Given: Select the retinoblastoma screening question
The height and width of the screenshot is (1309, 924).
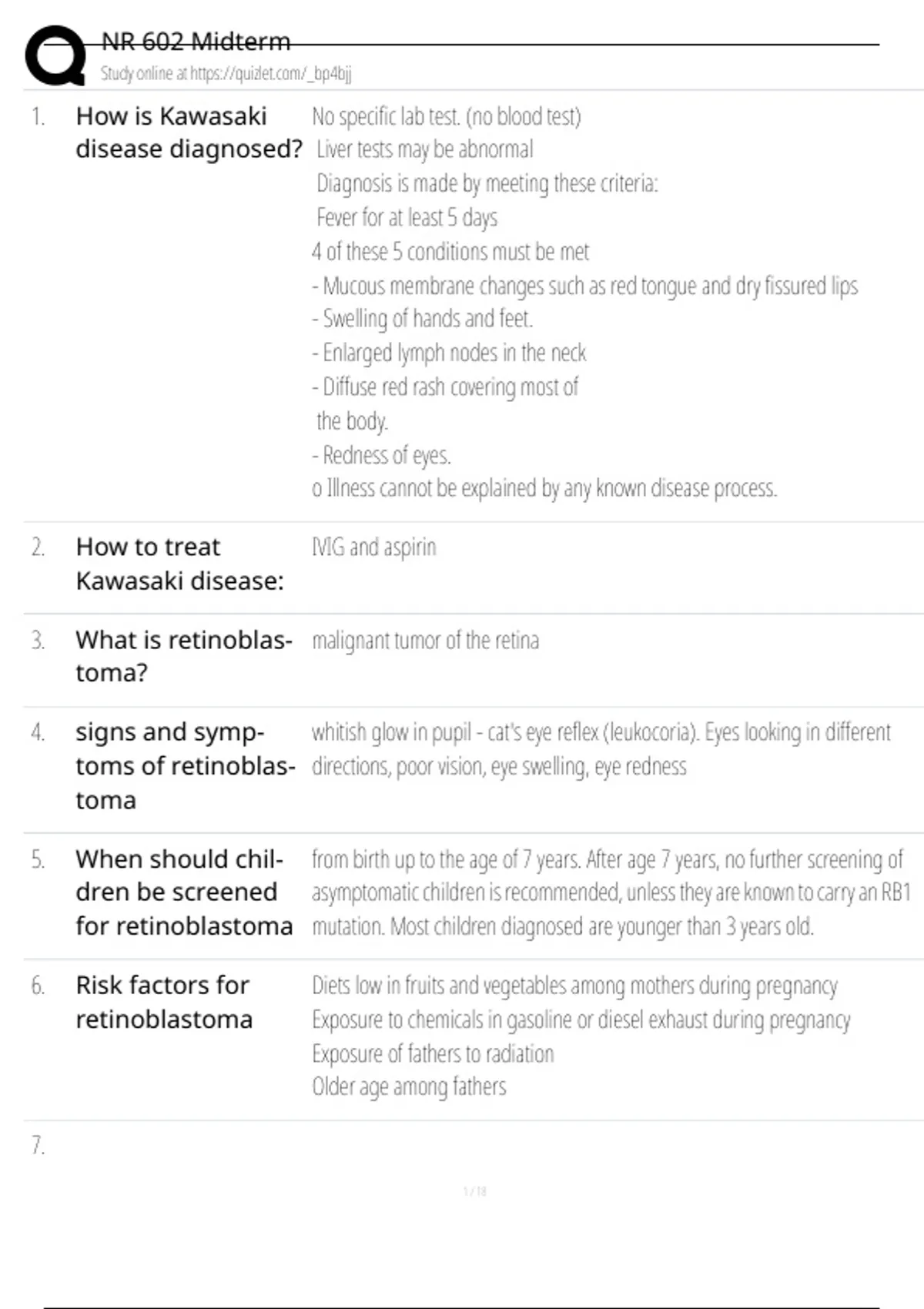Looking at the screenshot, I should (x=183, y=892).
